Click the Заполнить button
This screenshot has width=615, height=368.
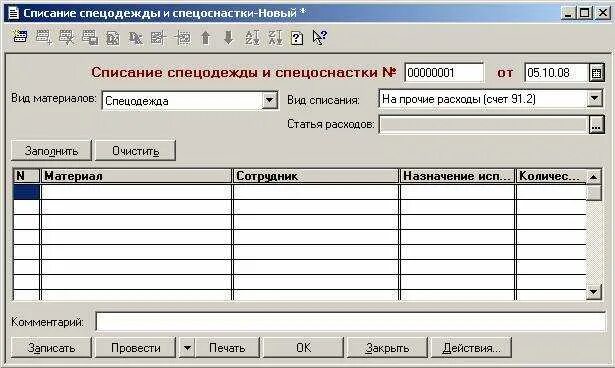[x=51, y=151]
